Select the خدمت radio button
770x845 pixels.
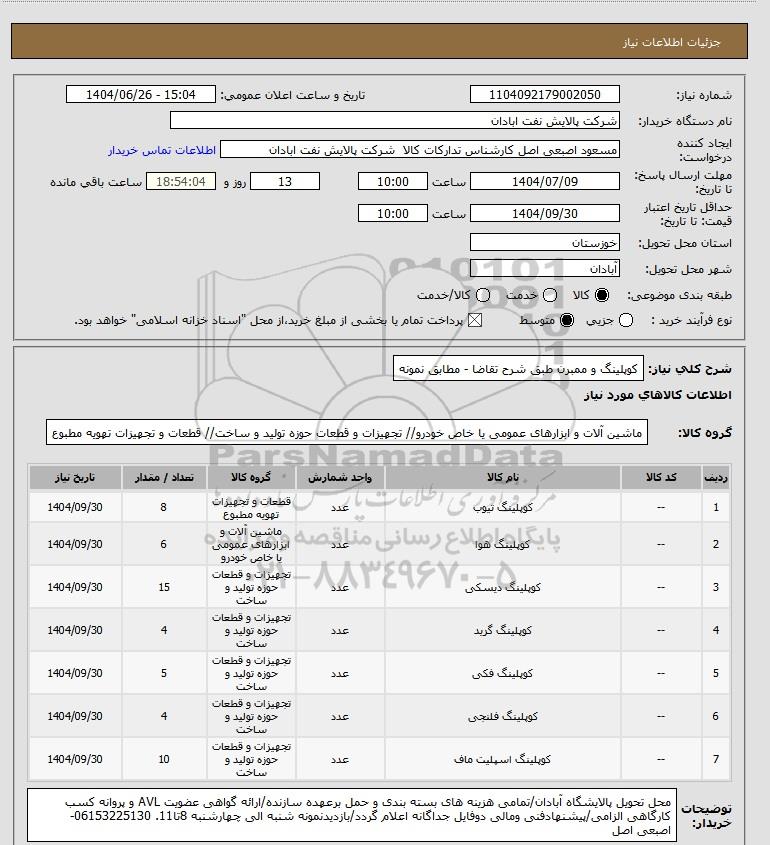click(x=550, y=295)
